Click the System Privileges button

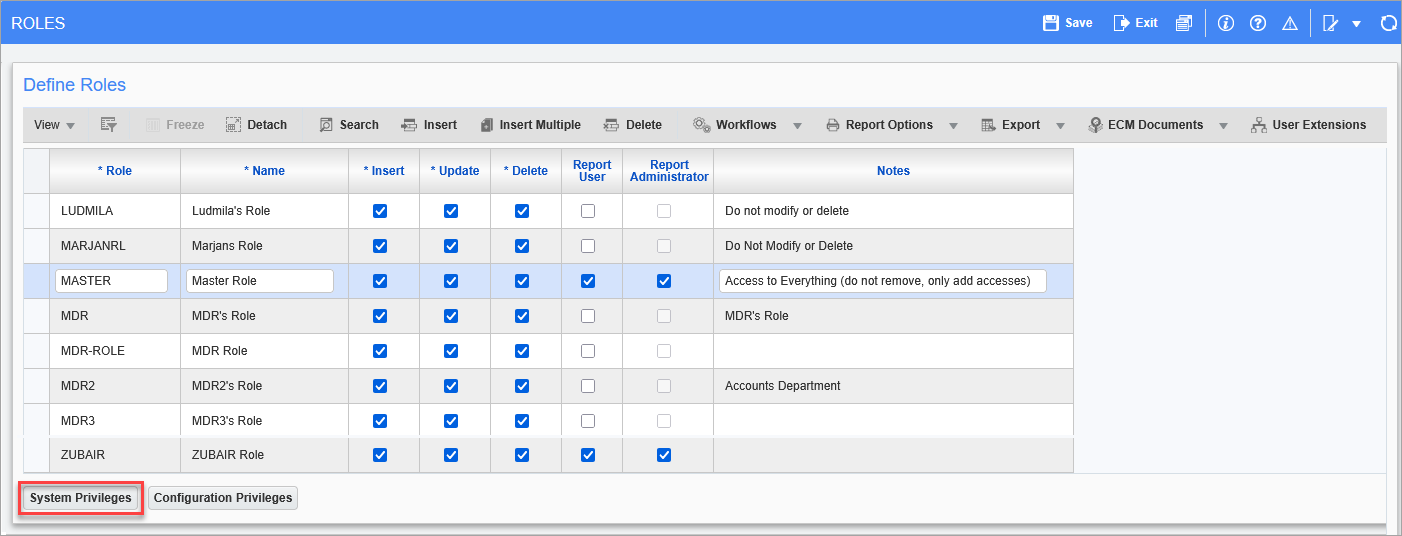(x=81, y=498)
